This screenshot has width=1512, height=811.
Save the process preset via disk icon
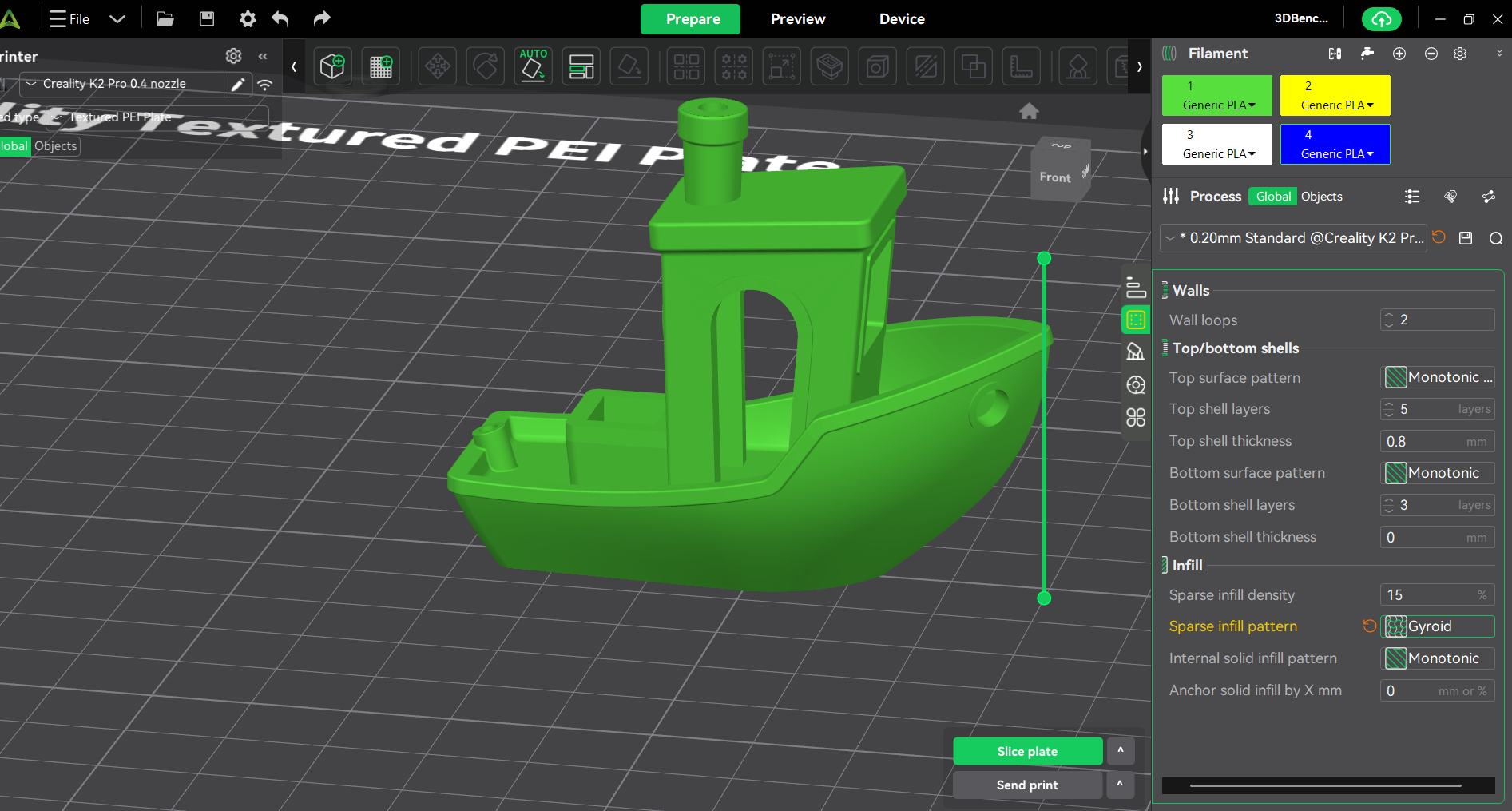1466,238
